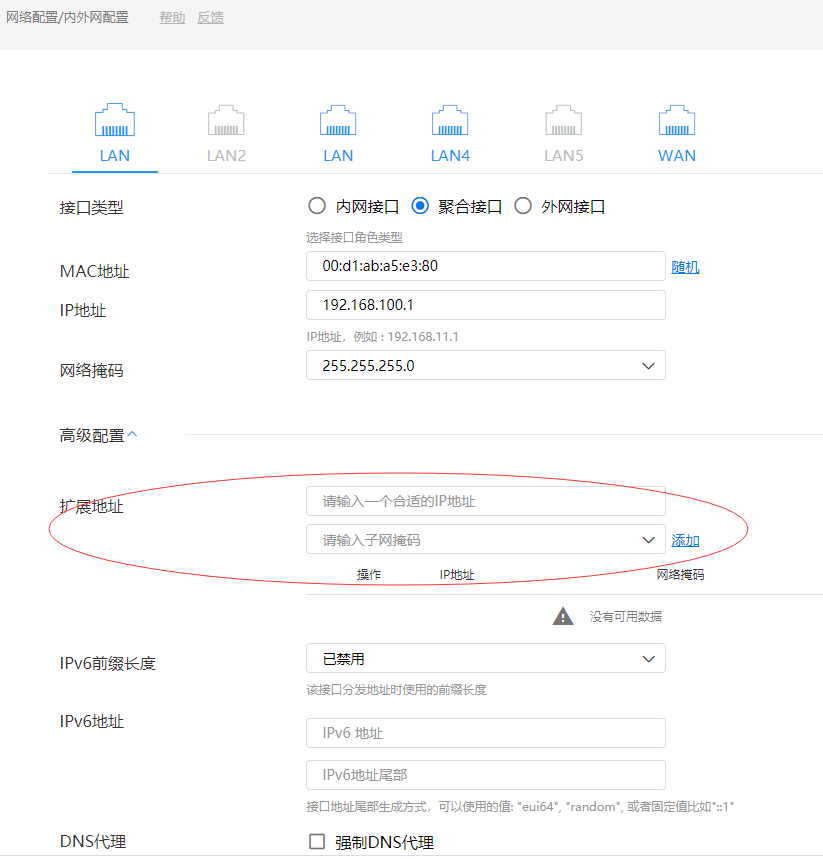Click the IP地址 field containing 192.168.100.1

(486, 305)
